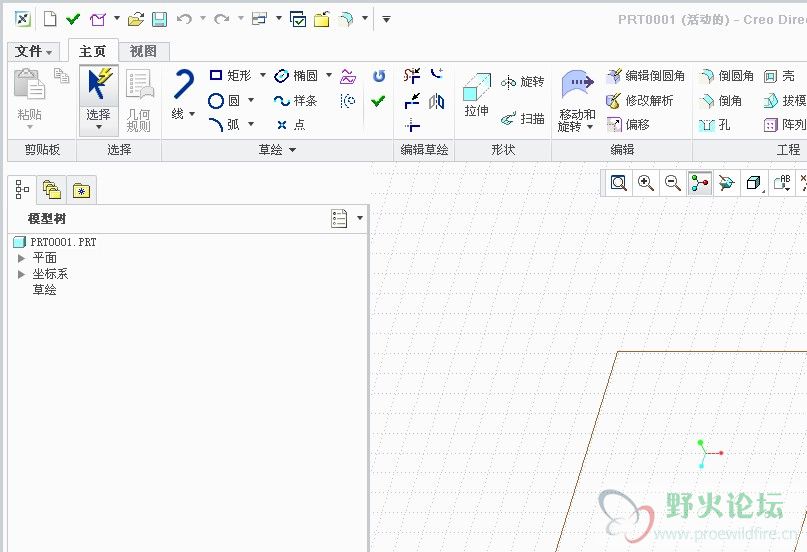807x552 pixels.
Task: Click the 拉伸 (Extrude) tool
Action: coord(477,96)
